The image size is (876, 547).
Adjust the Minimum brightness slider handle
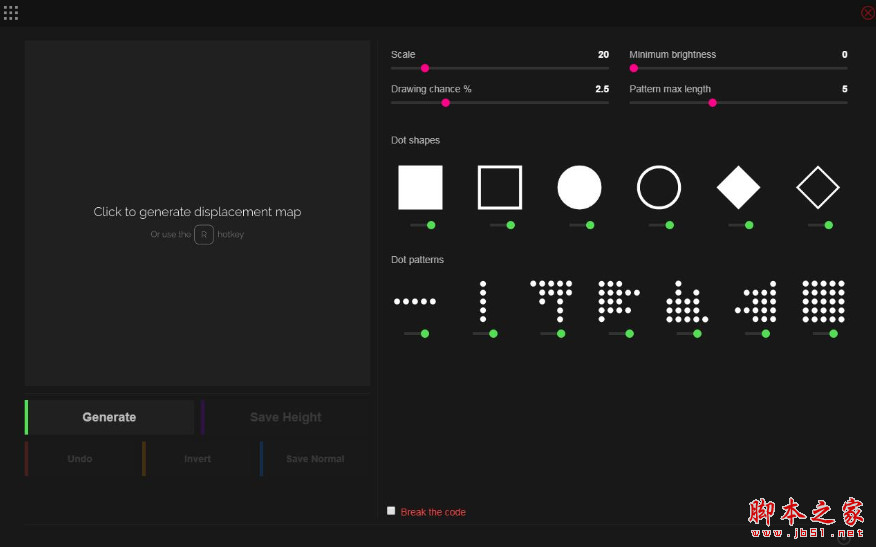coord(634,68)
